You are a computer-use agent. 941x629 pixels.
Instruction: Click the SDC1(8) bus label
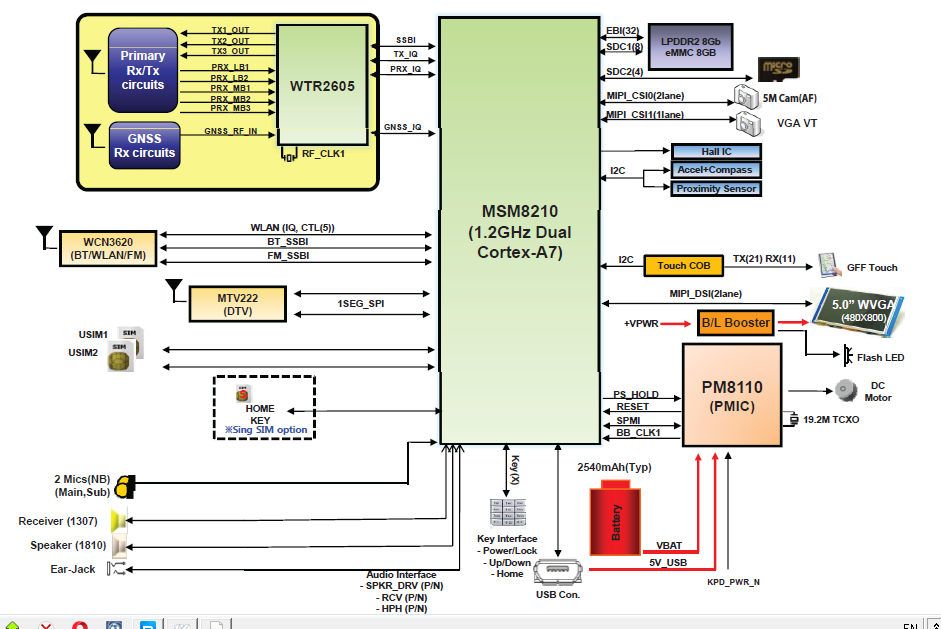click(x=624, y=46)
